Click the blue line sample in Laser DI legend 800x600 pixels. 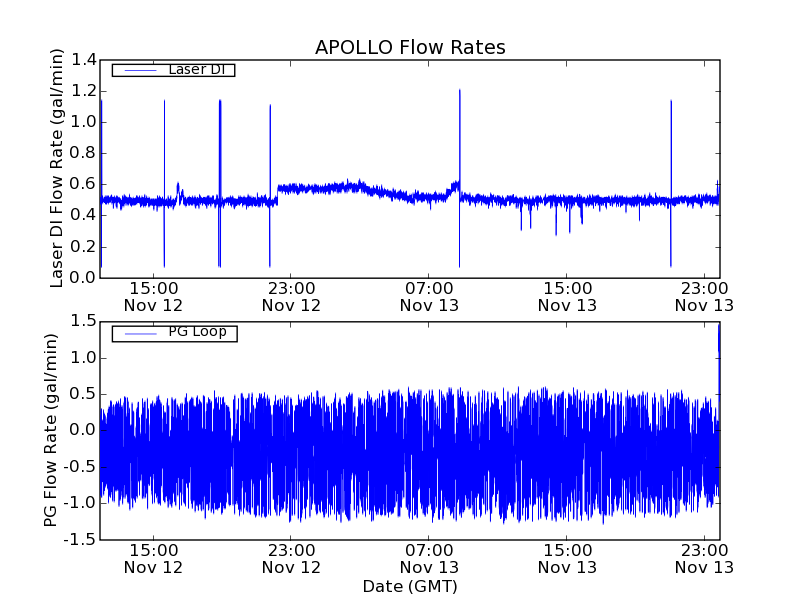140,70
